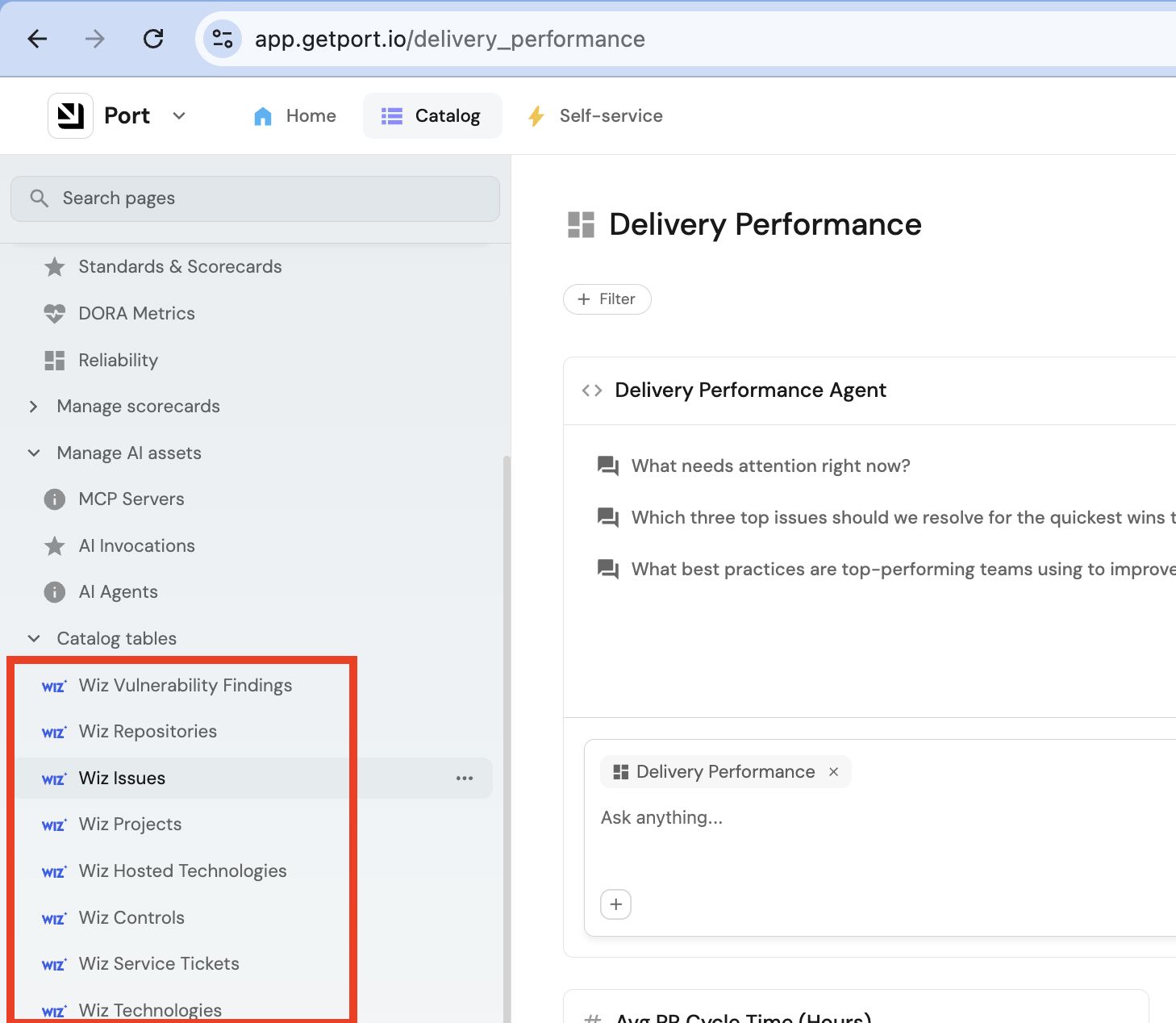Click the plus icon below Ask anything
Image resolution: width=1176 pixels, height=1023 pixels.
(x=616, y=904)
